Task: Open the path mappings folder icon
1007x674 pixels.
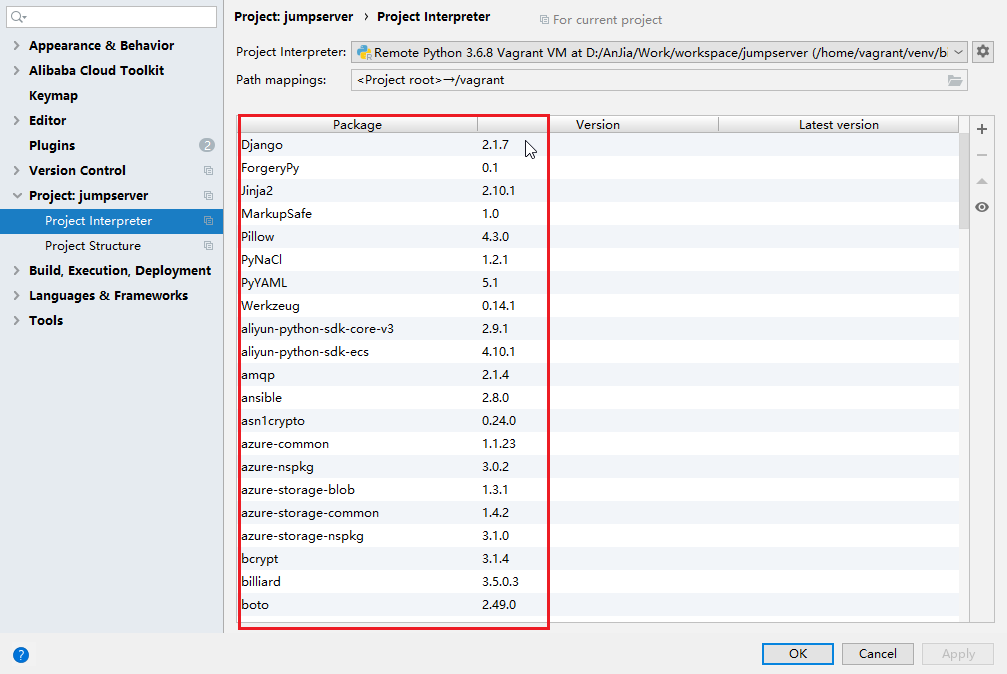Action: (955, 80)
